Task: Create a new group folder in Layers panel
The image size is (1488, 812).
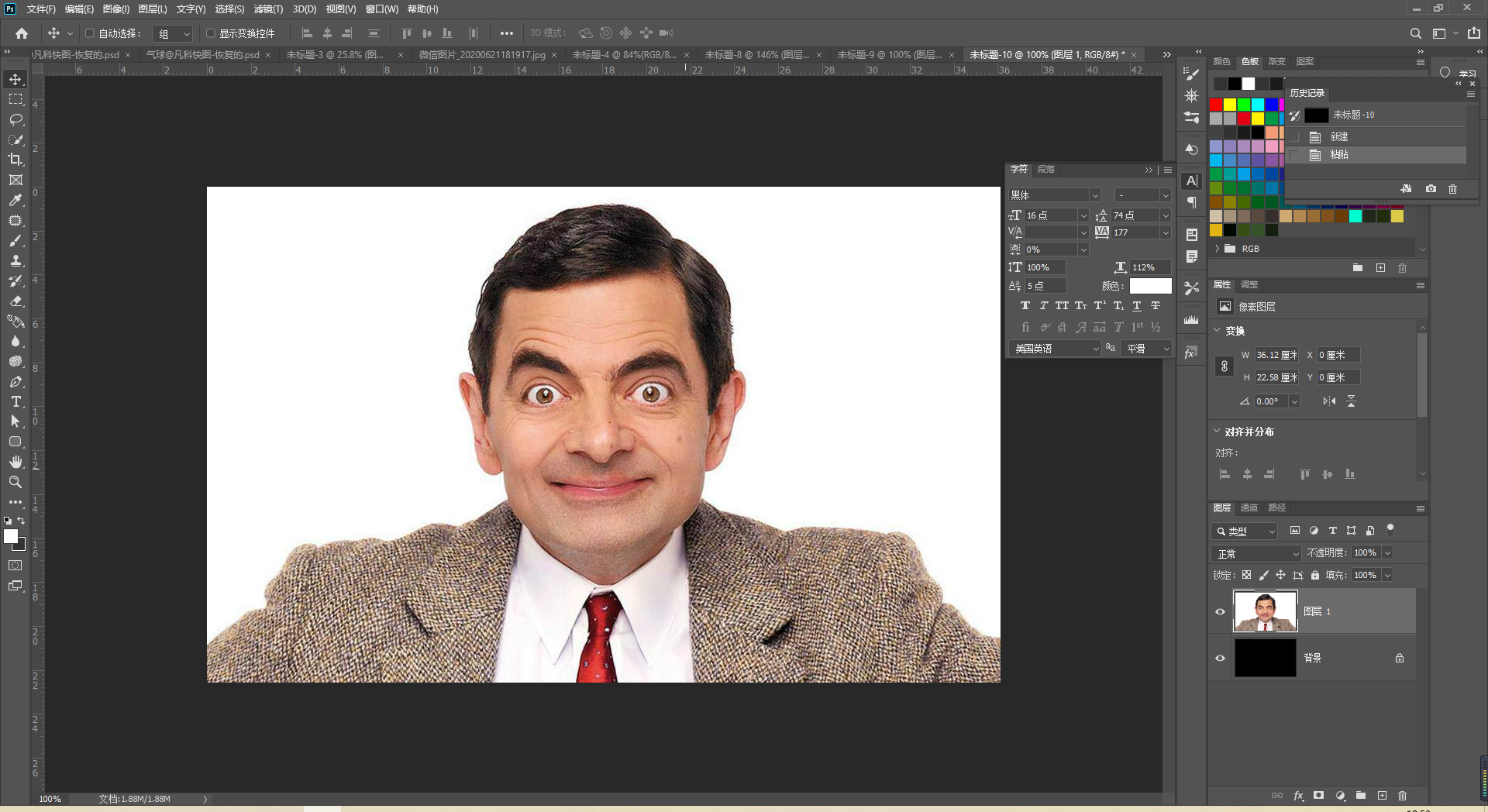Action: [x=1361, y=796]
